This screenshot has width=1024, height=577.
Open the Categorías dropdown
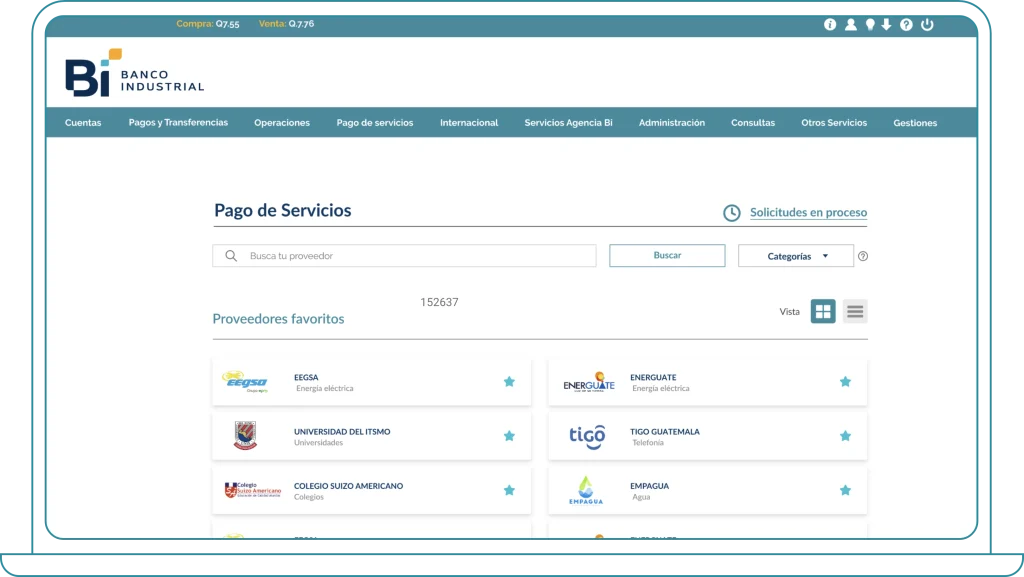coord(795,256)
